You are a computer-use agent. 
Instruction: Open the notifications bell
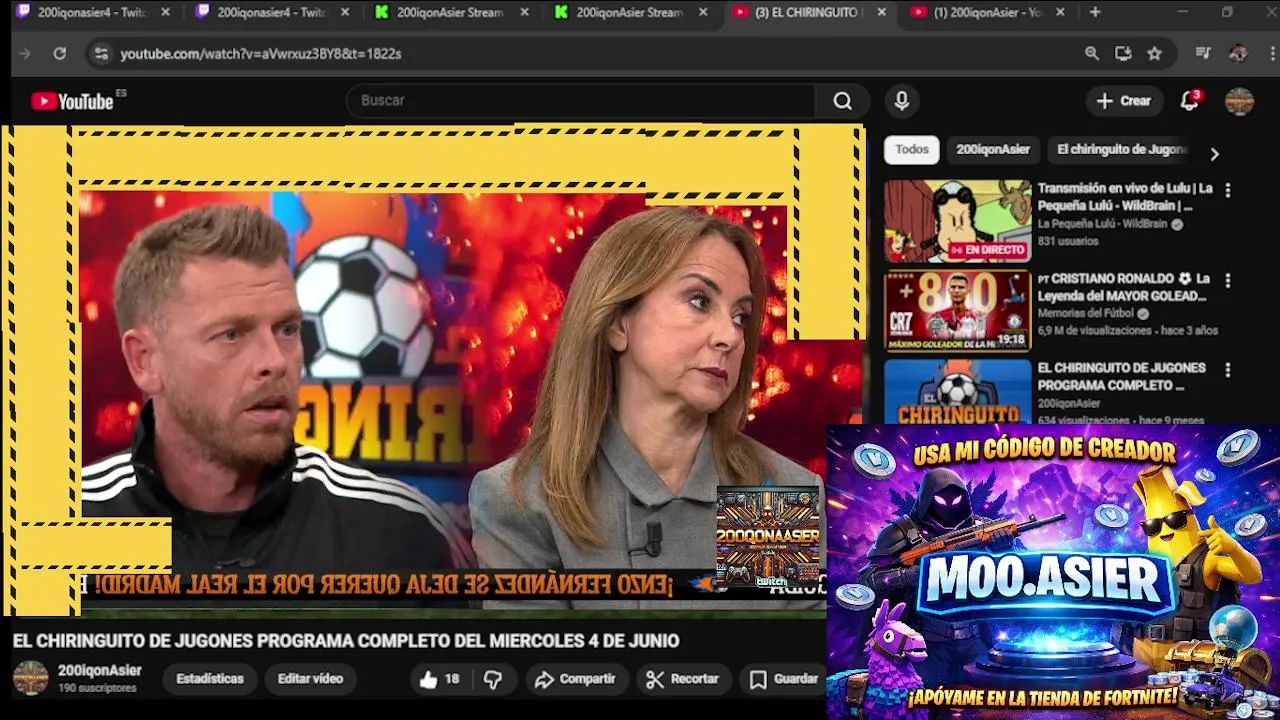(1189, 101)
